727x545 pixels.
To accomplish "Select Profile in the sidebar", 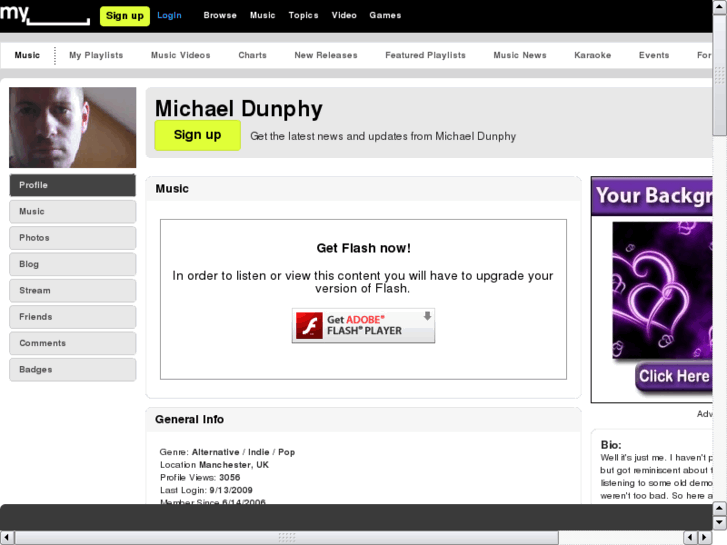I will [x=72, y=185].
